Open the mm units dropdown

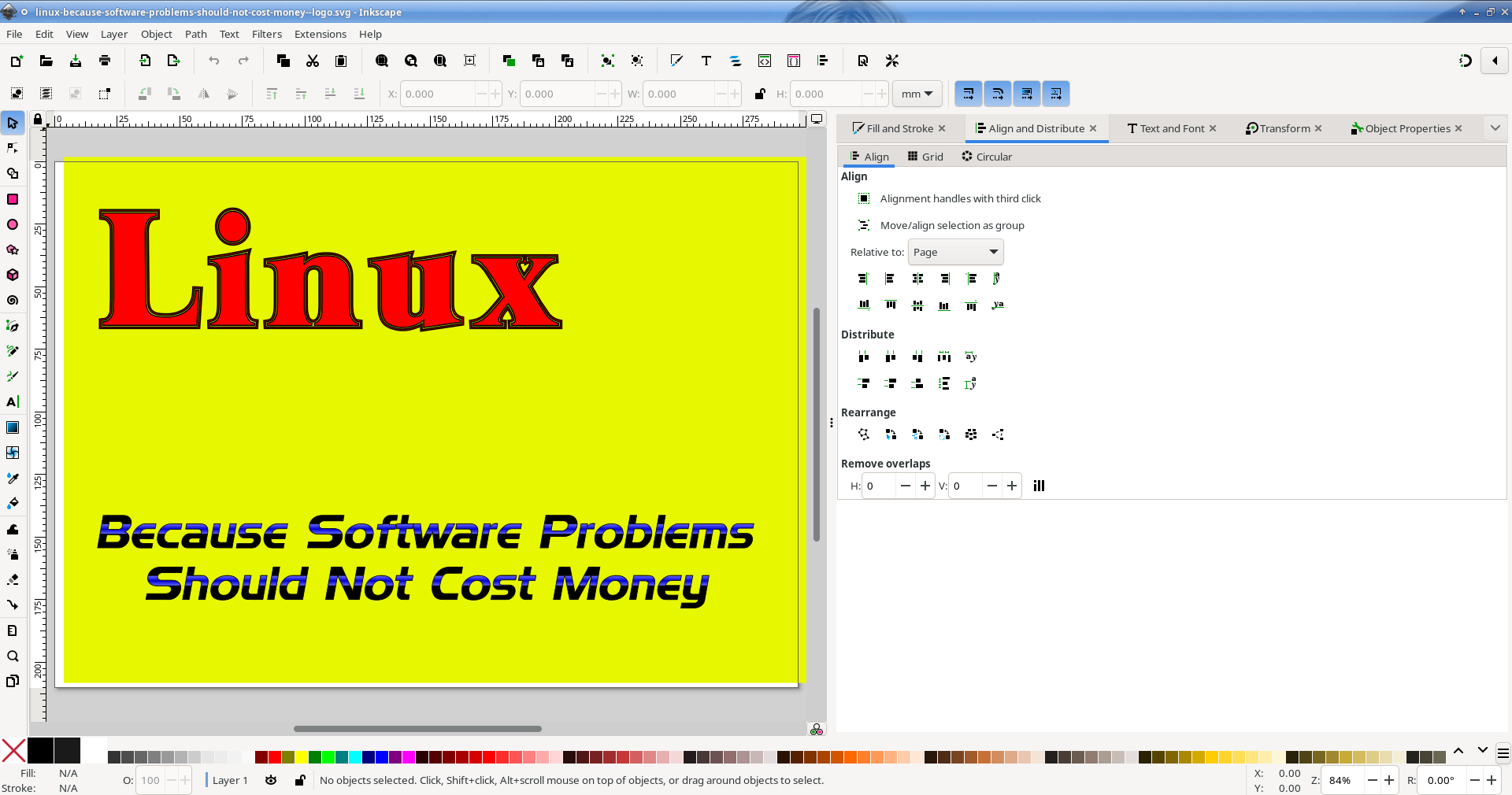(x=917, y=94)
